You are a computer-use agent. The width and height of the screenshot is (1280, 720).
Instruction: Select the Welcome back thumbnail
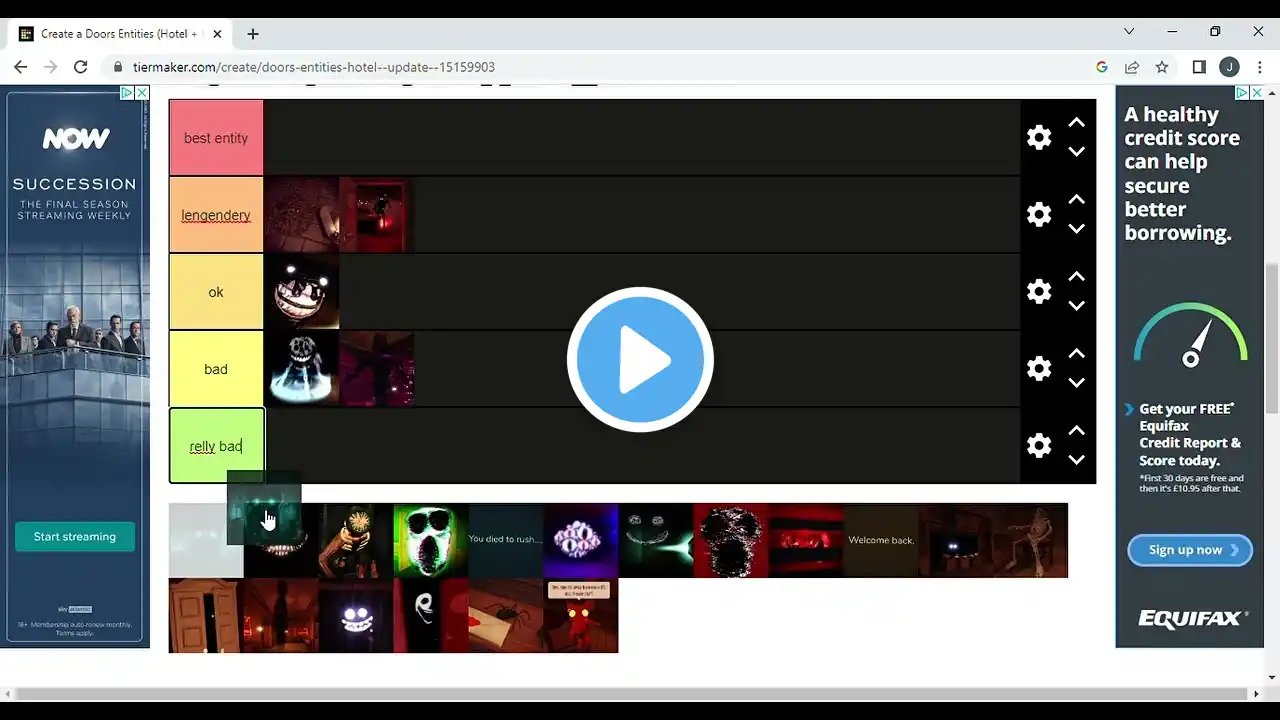click(x=881, y=540)
